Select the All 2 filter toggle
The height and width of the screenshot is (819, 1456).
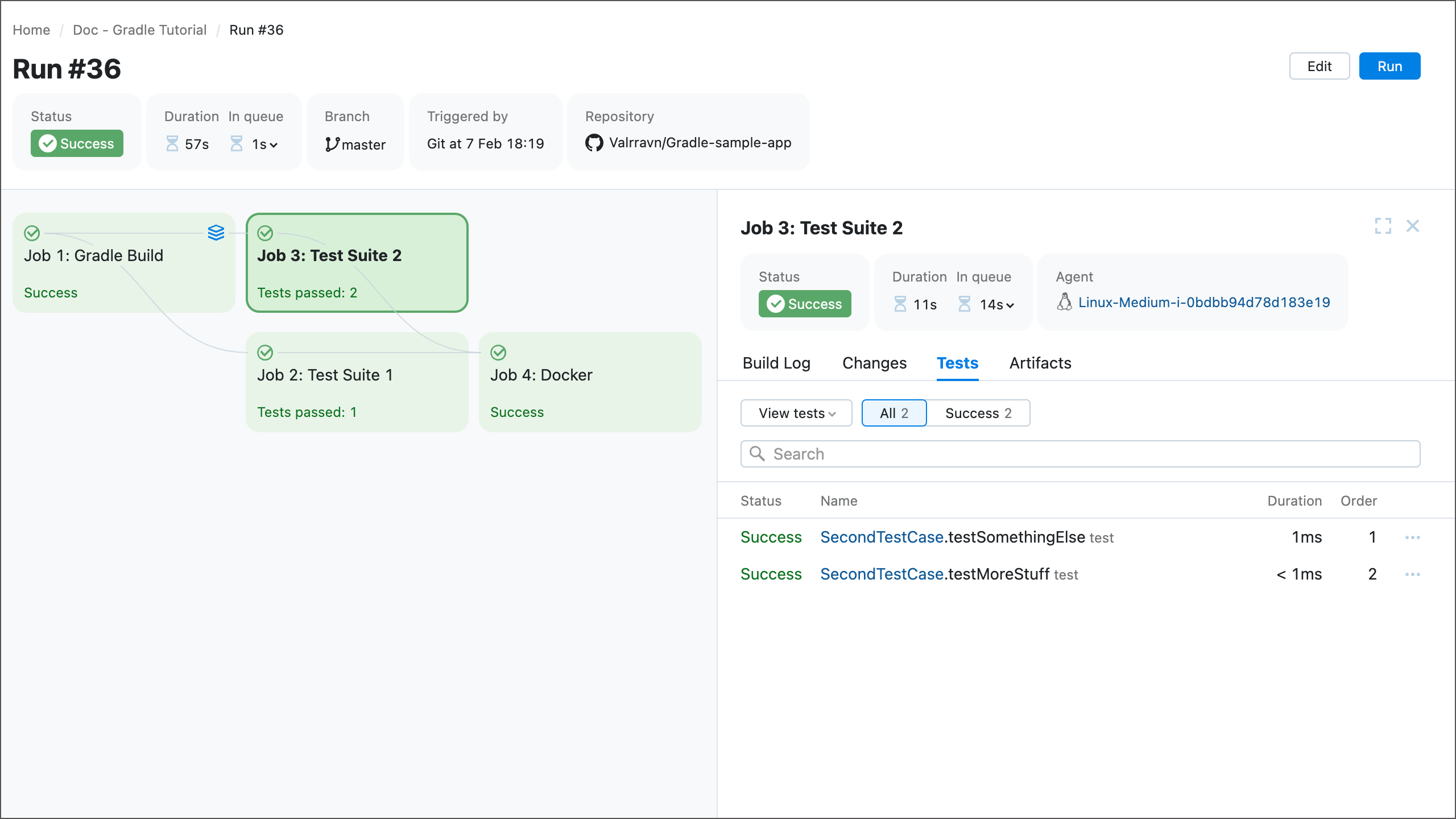click(x=894, y=413)
